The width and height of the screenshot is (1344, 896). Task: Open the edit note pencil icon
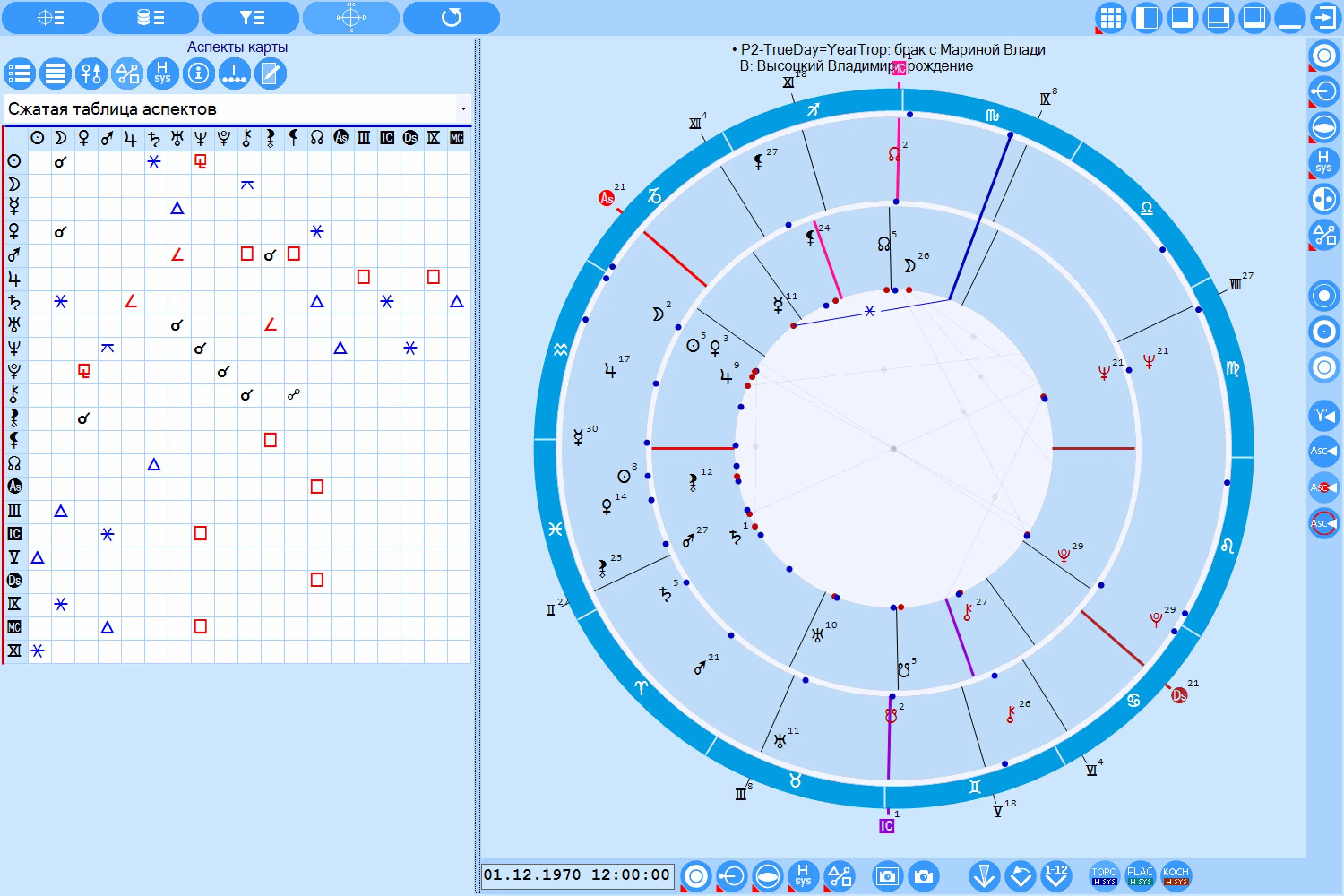point(270,74)
